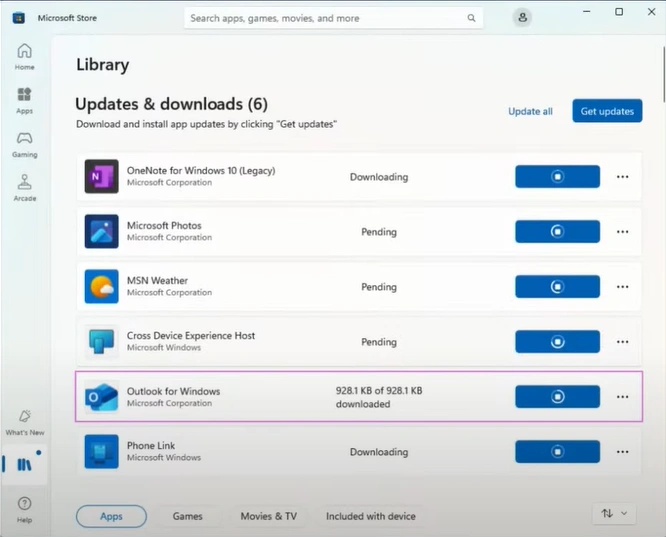
Task: Select the Library icon in sidebar
Action: 24,464
